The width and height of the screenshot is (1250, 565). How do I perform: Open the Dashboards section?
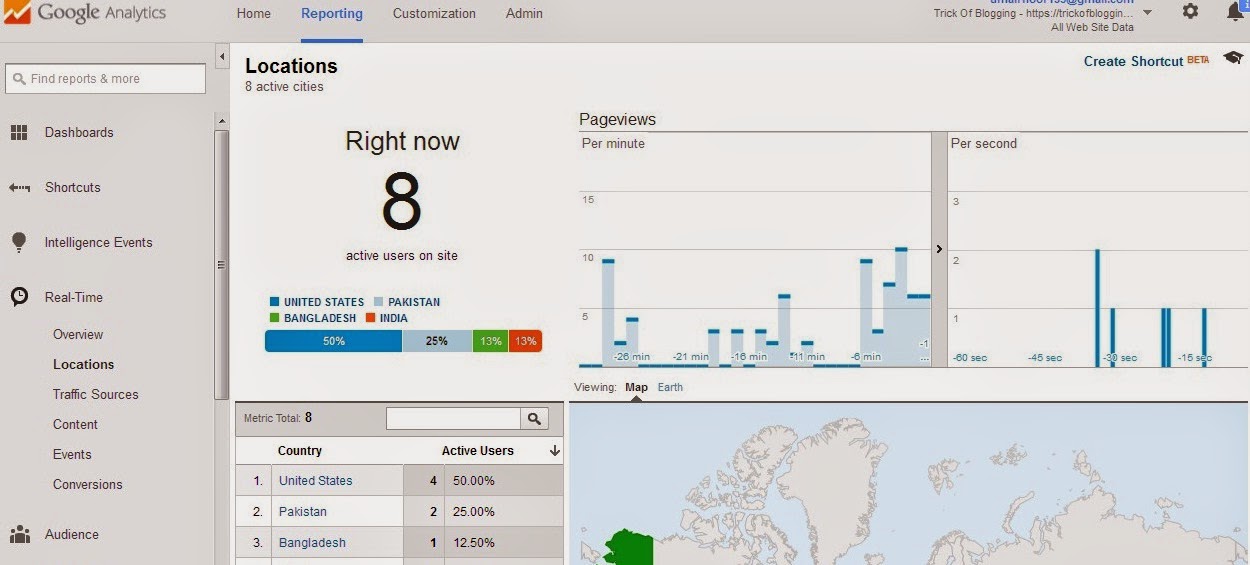pyautogui.click(x=79, y=132)
